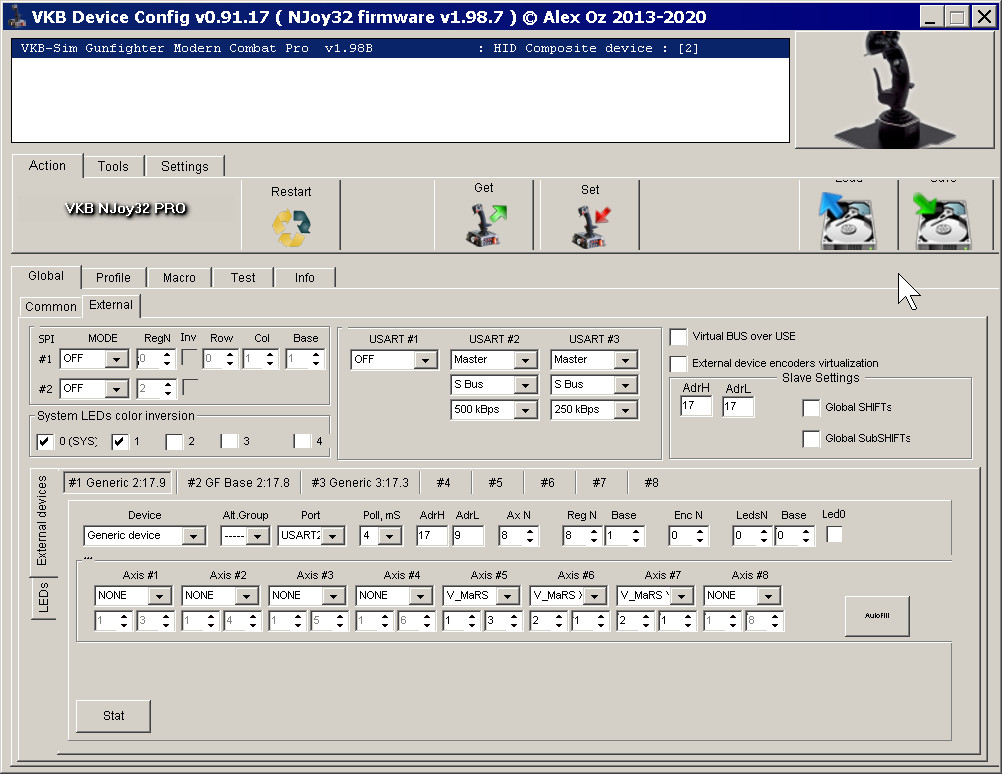Enable Virtual BUS over USE checkbox
This screenshot has height=774, width=1002.
[678, 337]
